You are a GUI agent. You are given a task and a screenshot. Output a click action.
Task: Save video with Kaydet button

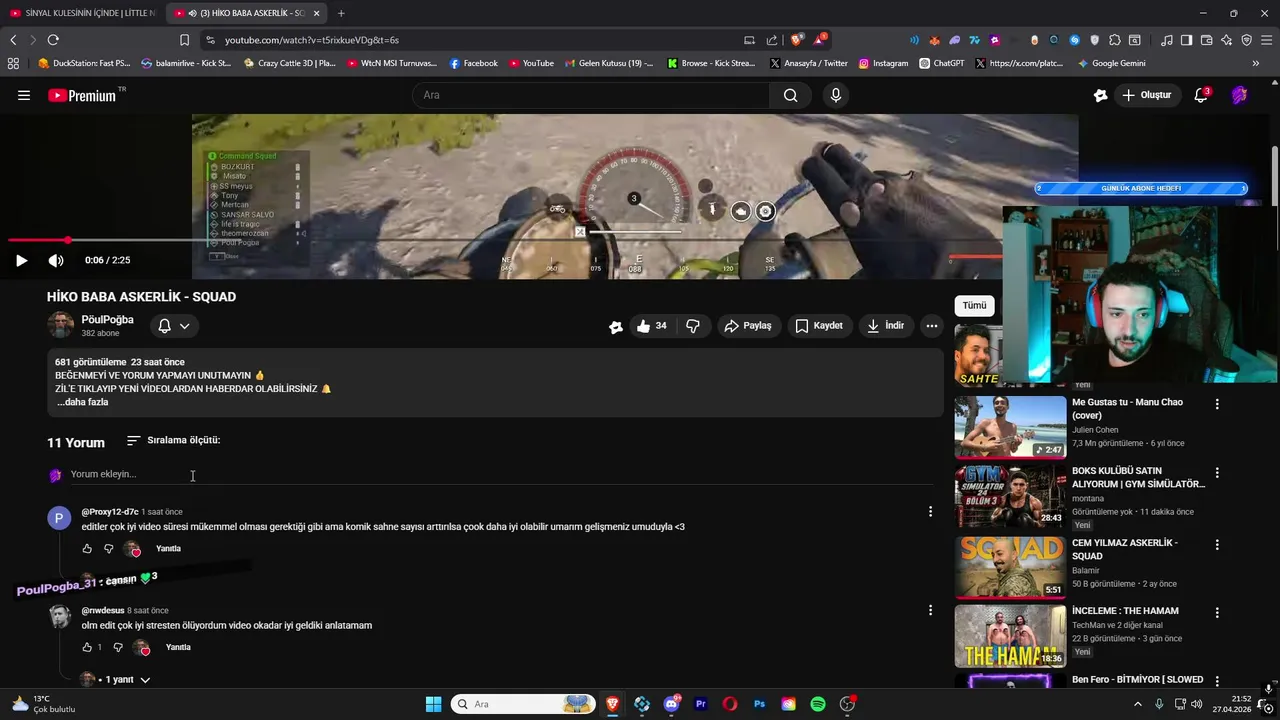pos(819,326)
